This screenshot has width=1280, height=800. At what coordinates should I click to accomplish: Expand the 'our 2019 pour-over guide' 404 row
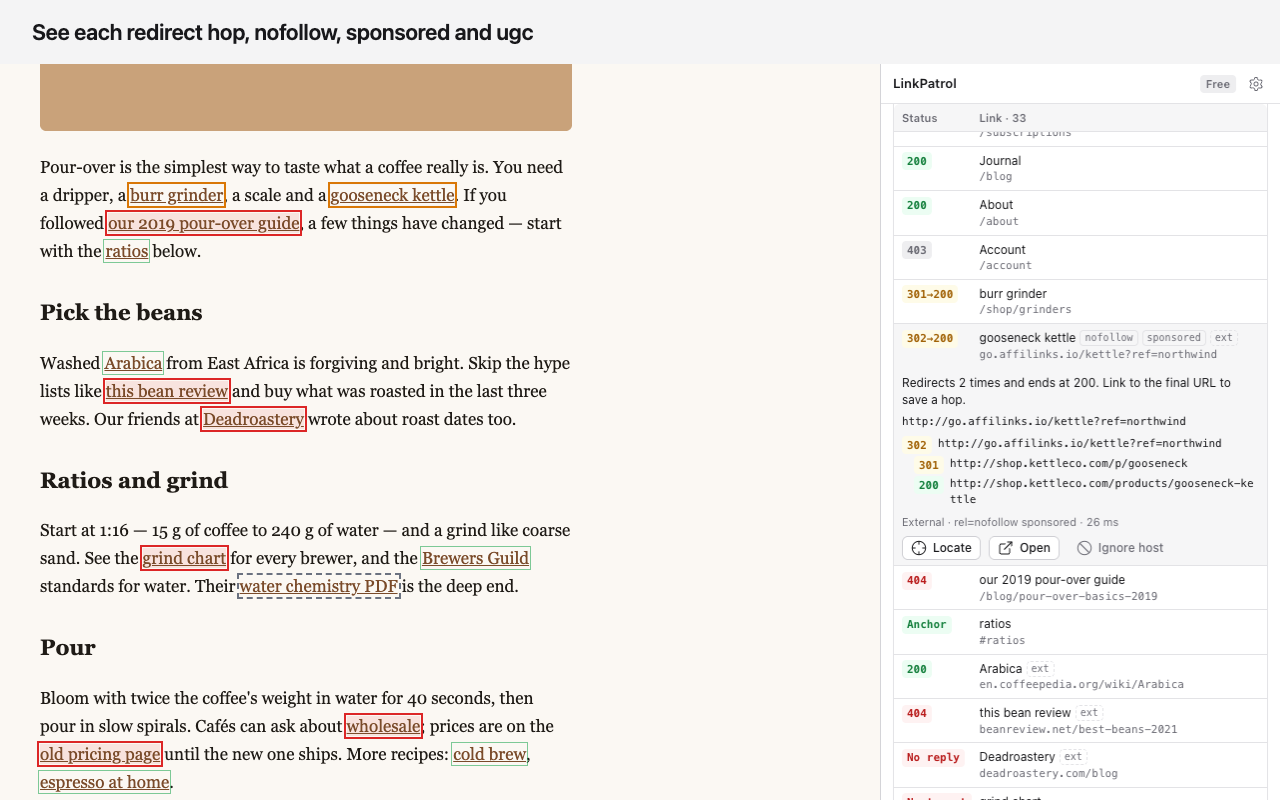pyautogui.click(x=1080, y=588)
